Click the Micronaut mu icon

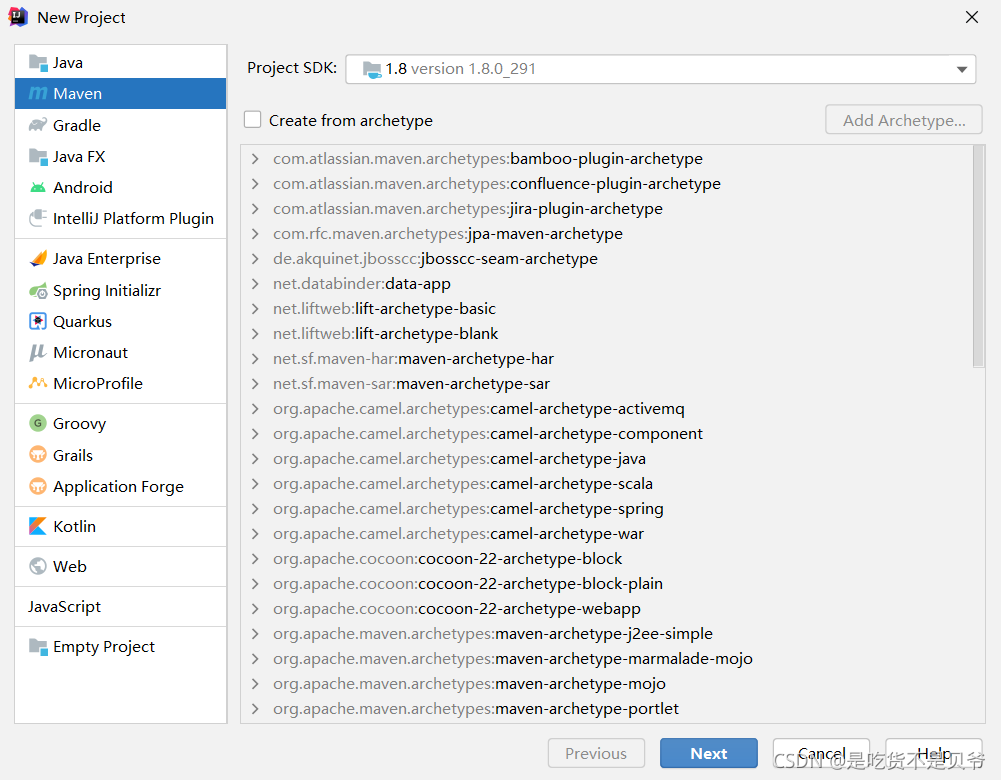coord(38,352)
